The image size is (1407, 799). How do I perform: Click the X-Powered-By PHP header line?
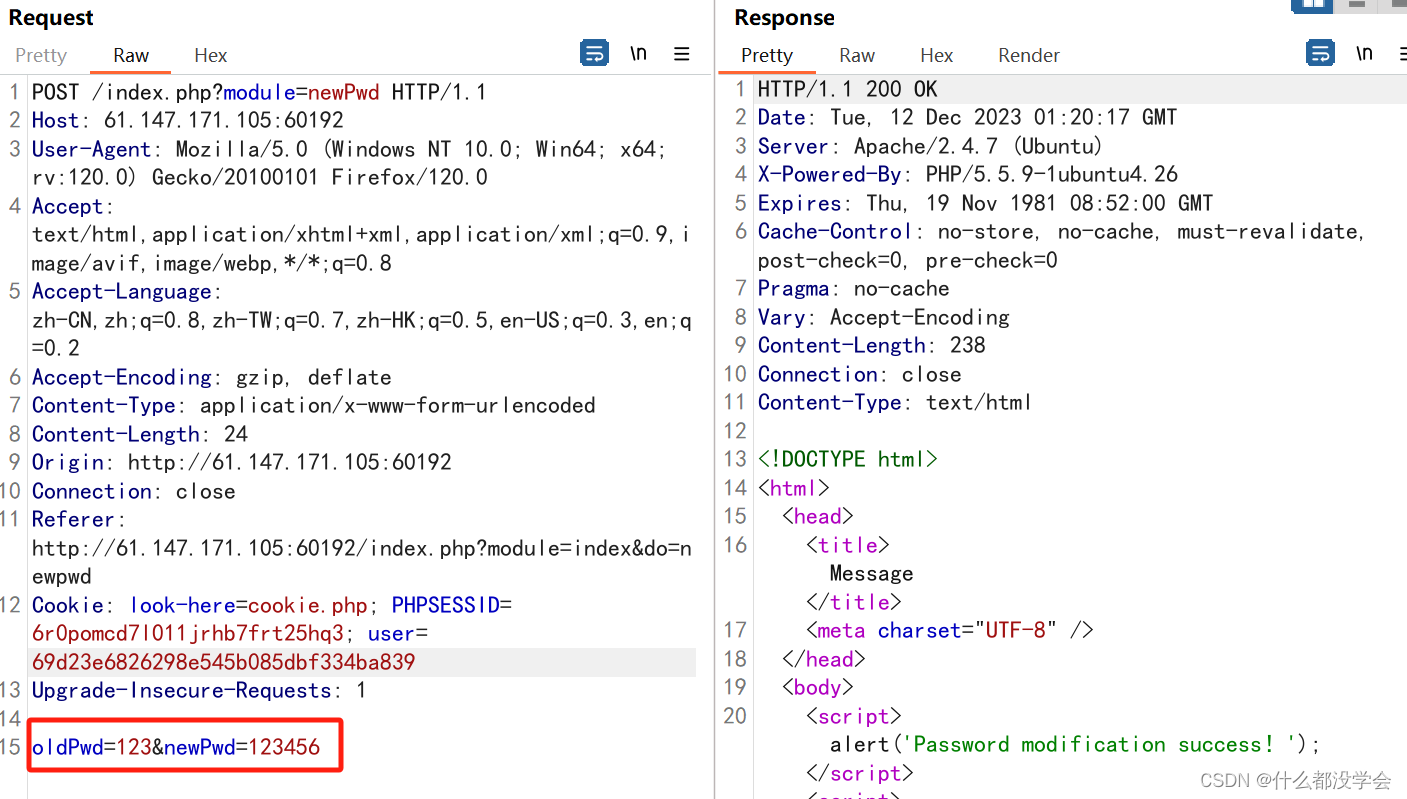[968, 174]
